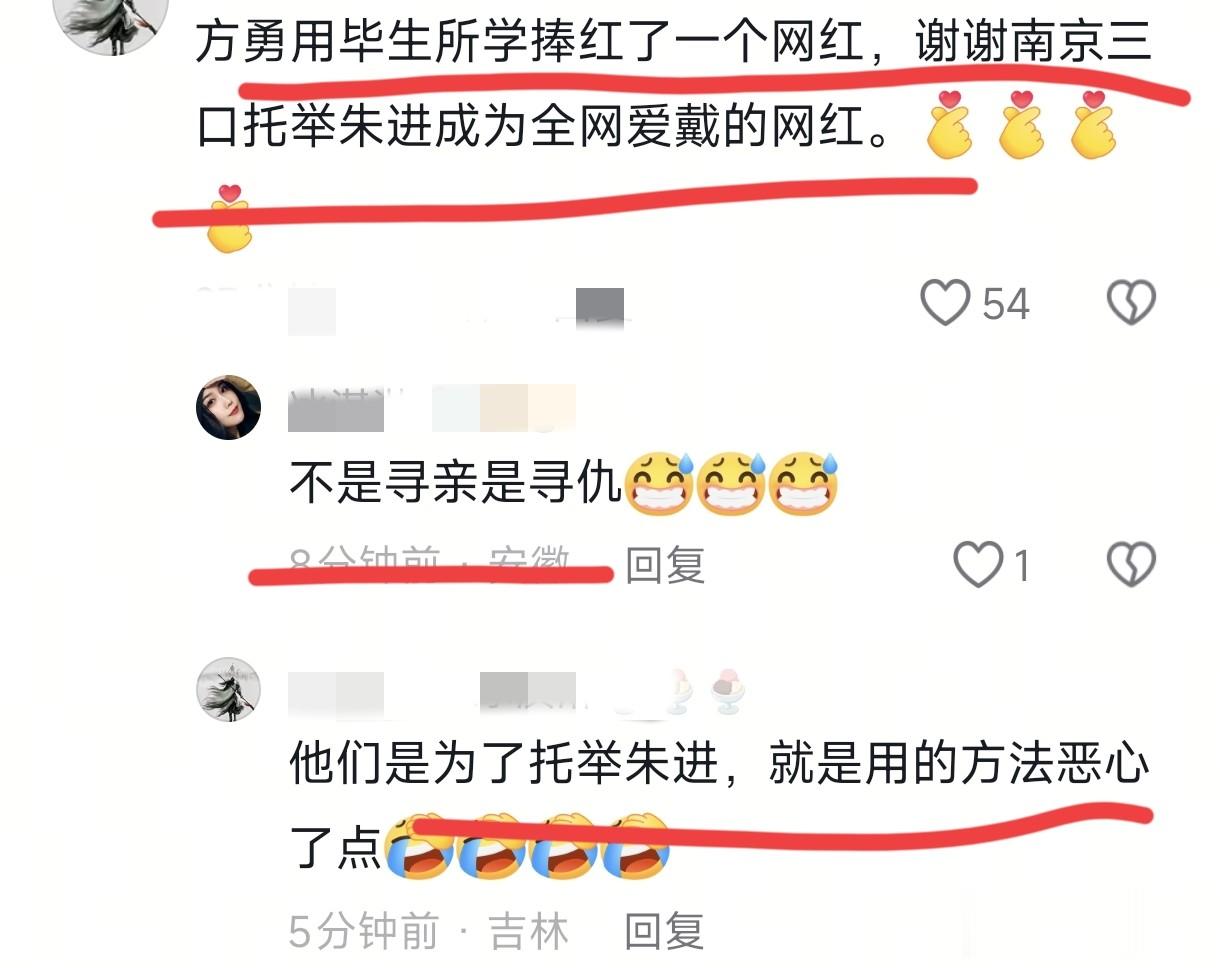The height and width of the screenshot is (968, 1220).
Task: Reply to the comment from 安徽
Action: 665,566
